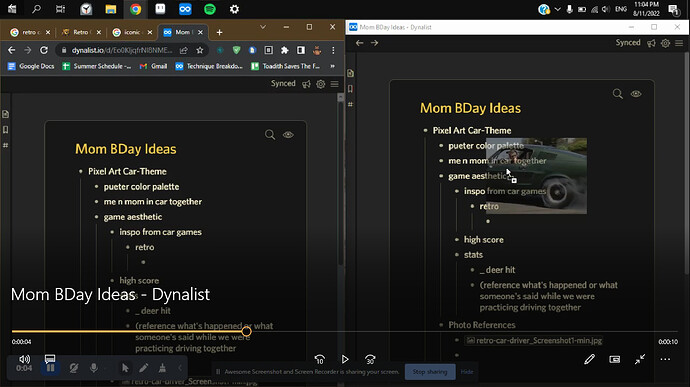Switch video player to mini view
This screenshot has height=387, width=690.
(615, 360)
